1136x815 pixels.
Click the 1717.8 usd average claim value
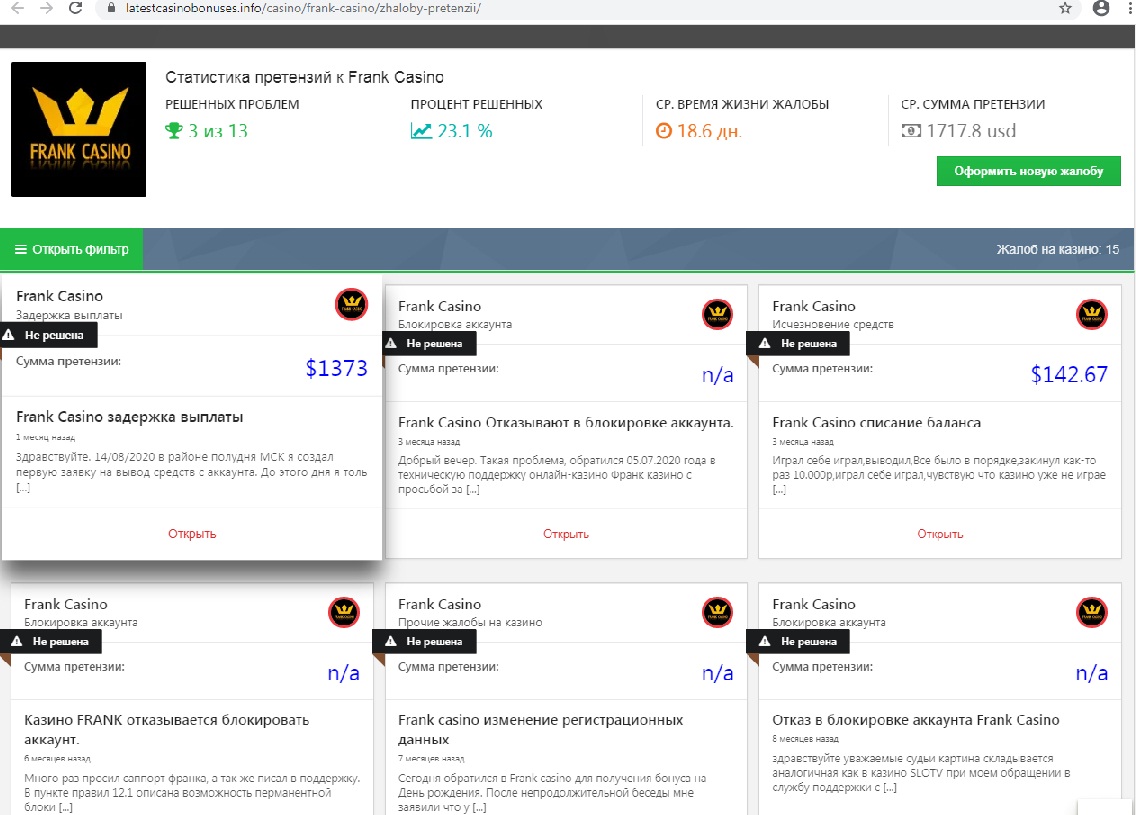[x=972, y=131]
